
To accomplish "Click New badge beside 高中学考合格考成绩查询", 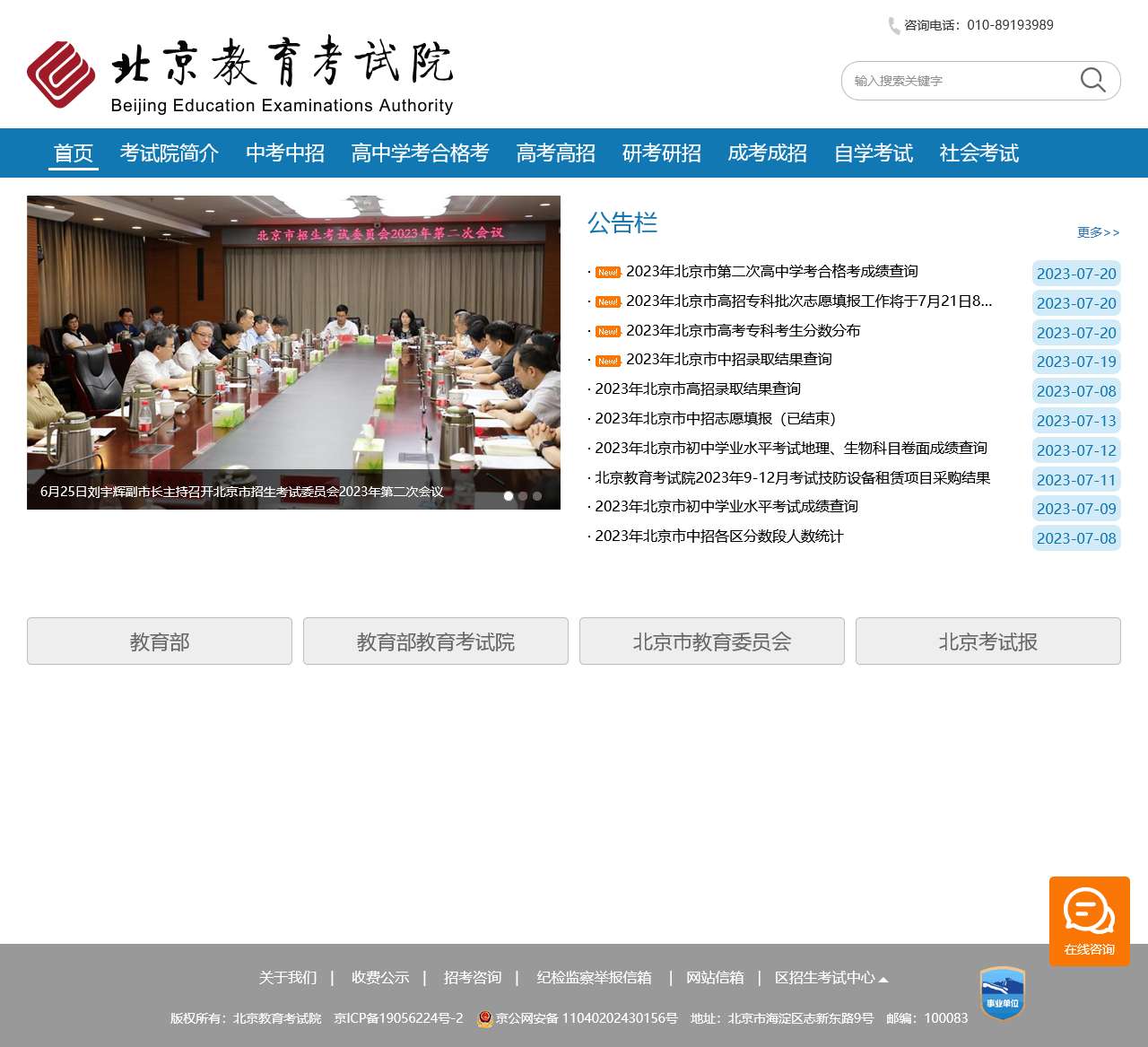I will click(608, 272).
